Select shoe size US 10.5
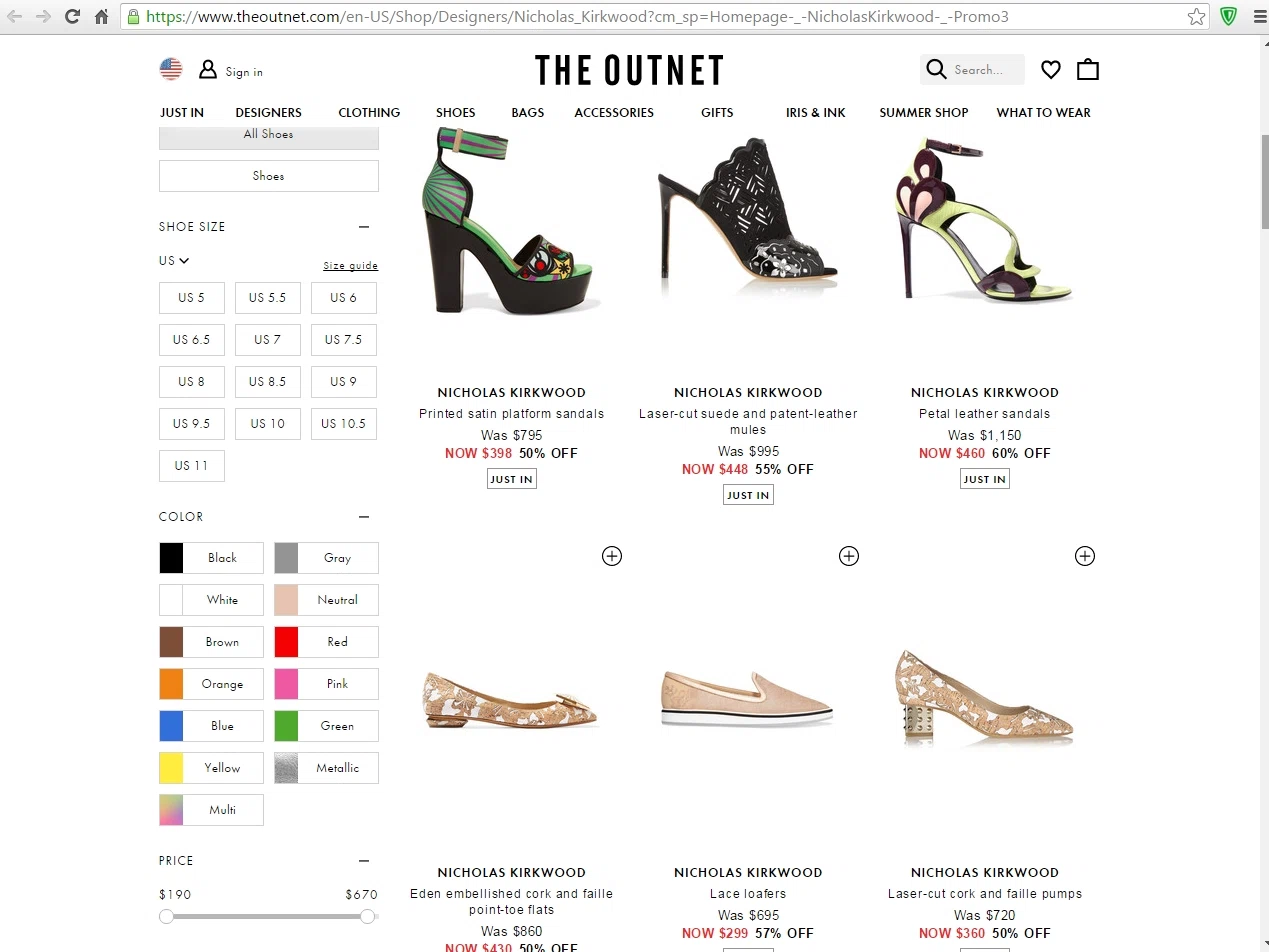Image resolution: width=1269 pixels, height=952 pixels. (344, 424)
